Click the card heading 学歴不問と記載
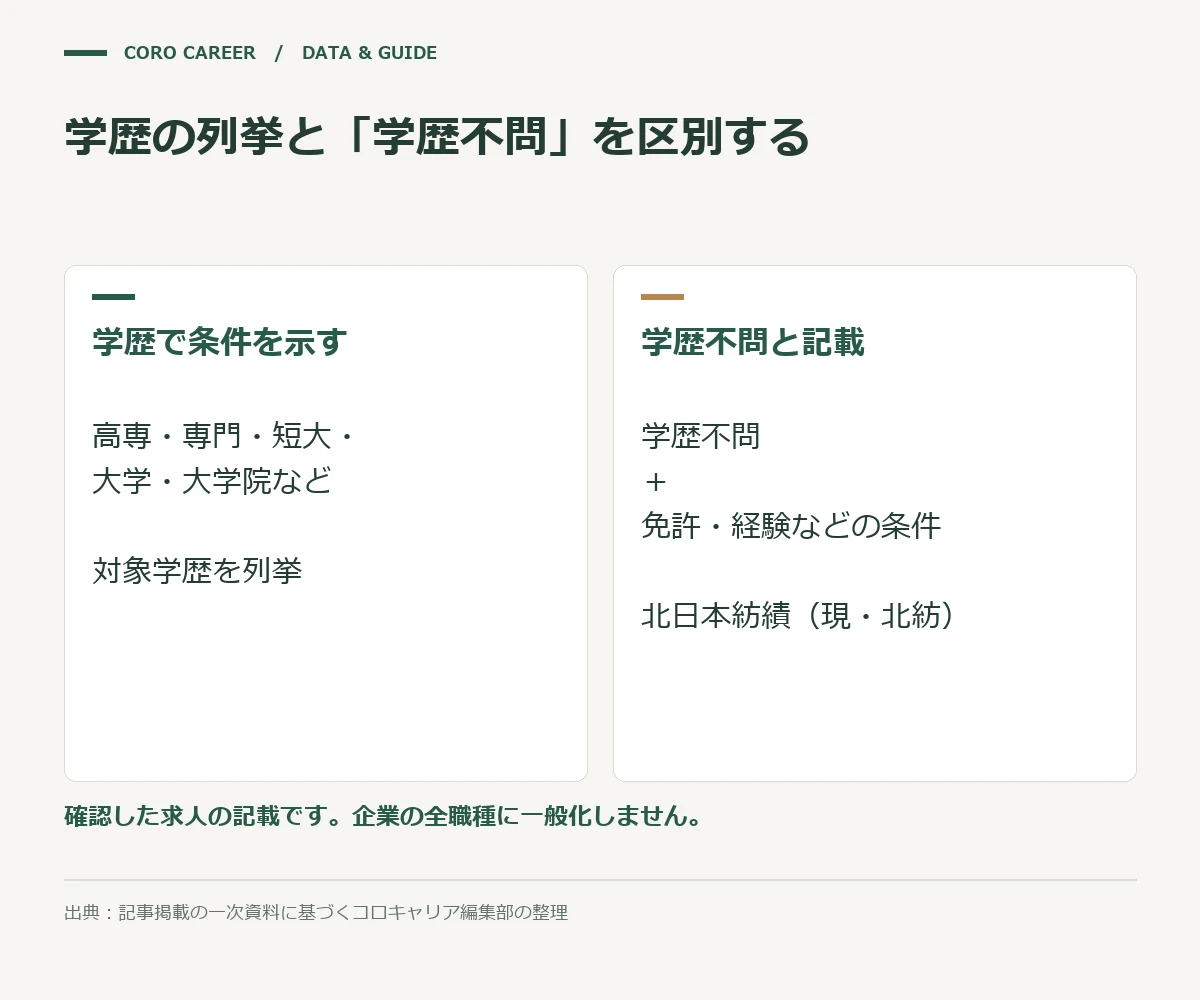1200x1000 pixels. [752, 342]
